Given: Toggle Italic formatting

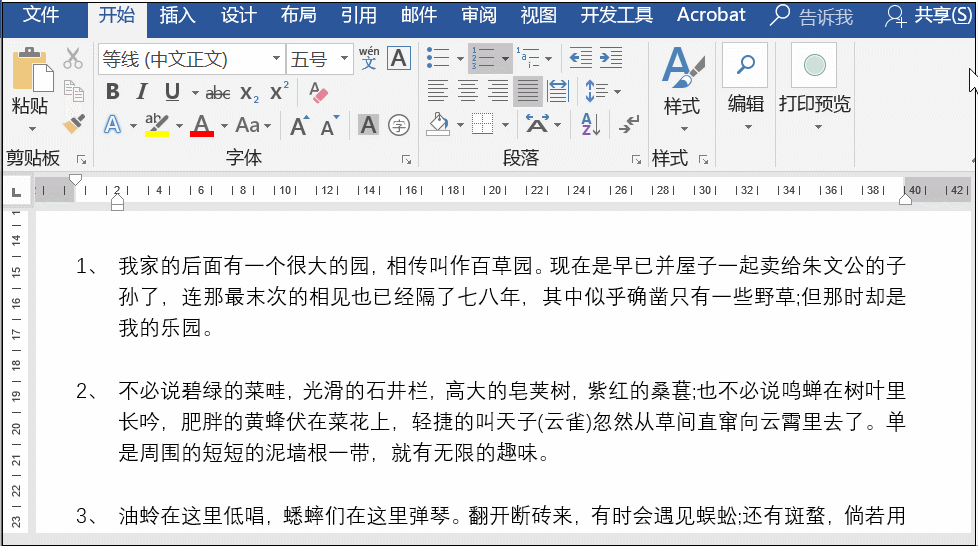Looking at the screenshot, I should (x=142, y=92).
